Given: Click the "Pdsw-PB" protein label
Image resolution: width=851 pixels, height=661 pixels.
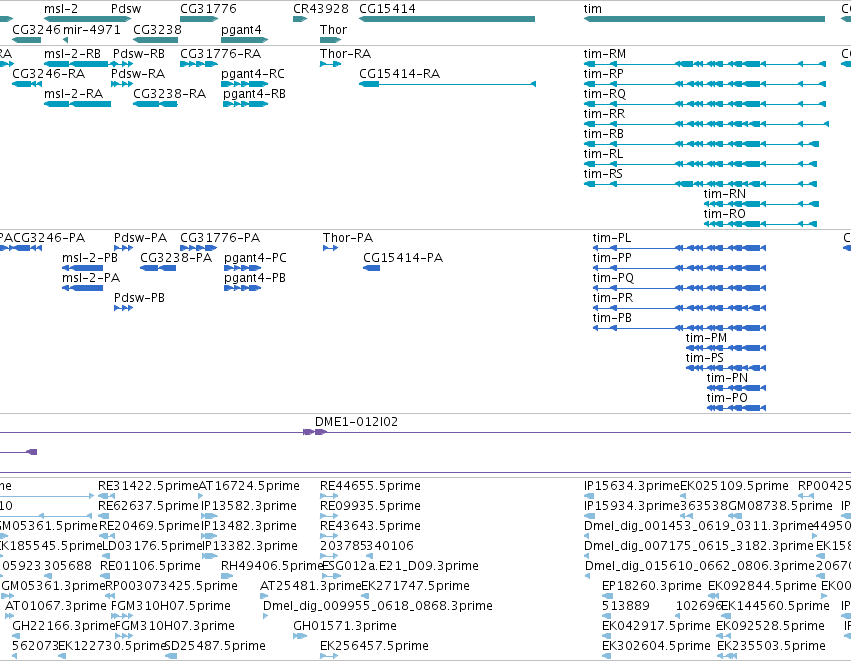Looking at the screenshot, I should click(139, 297).
